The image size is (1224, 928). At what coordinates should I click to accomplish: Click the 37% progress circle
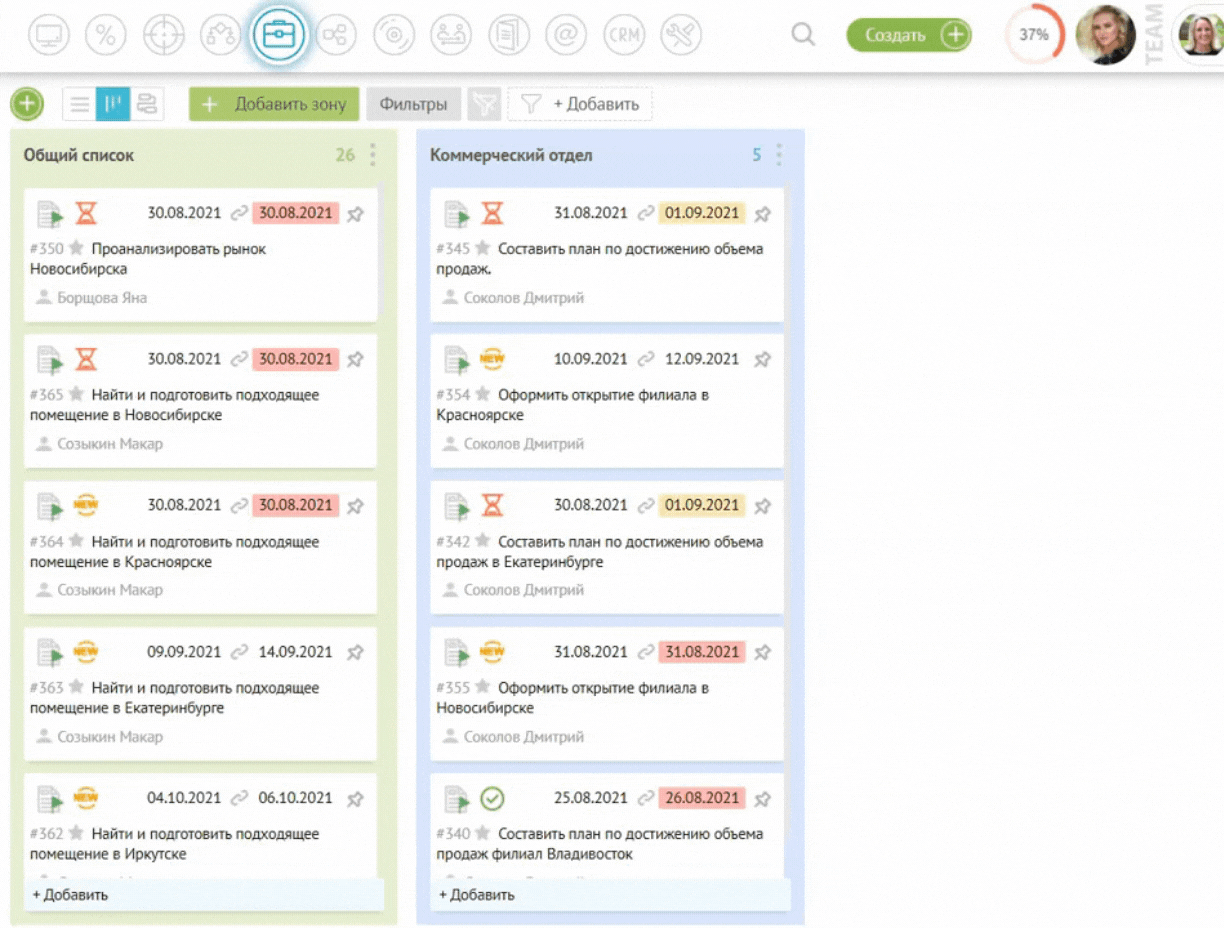tap(1033, 34)
